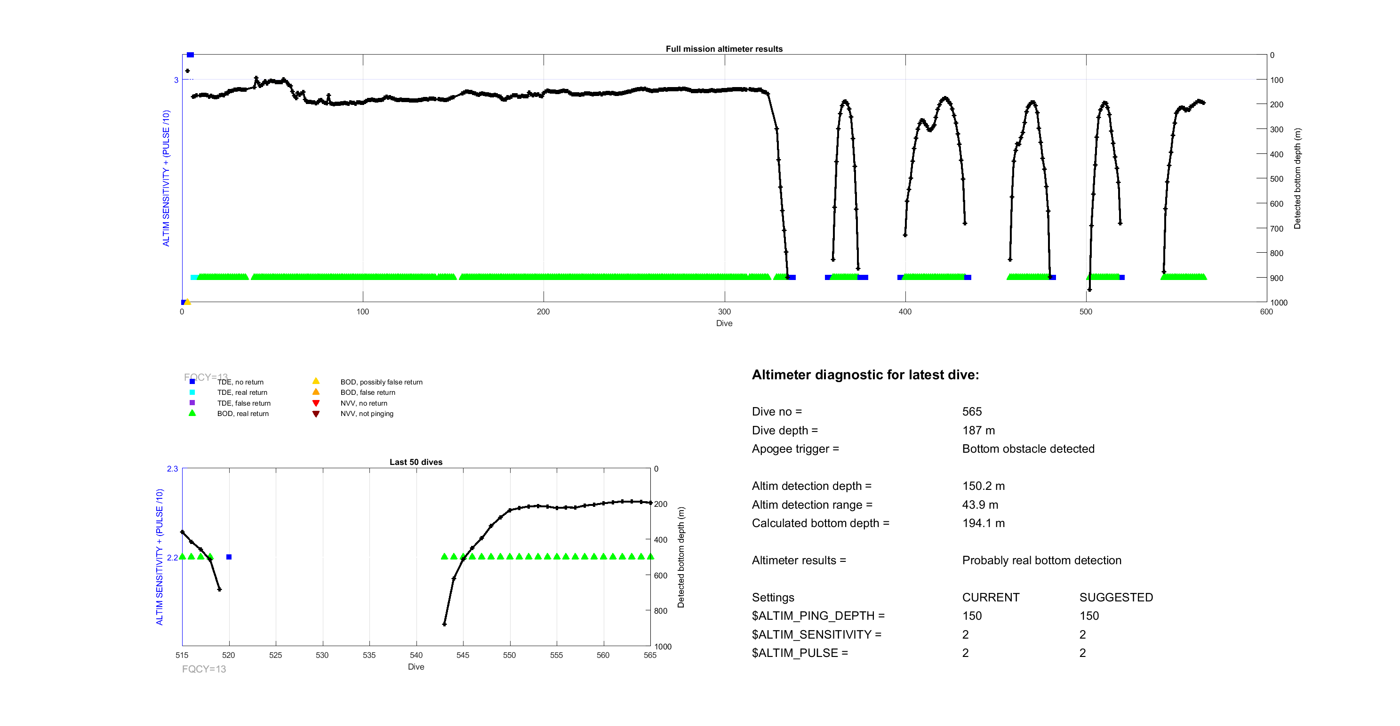Click the 'CURRENT' column header

pyautogui.click(x=991, y=597)
